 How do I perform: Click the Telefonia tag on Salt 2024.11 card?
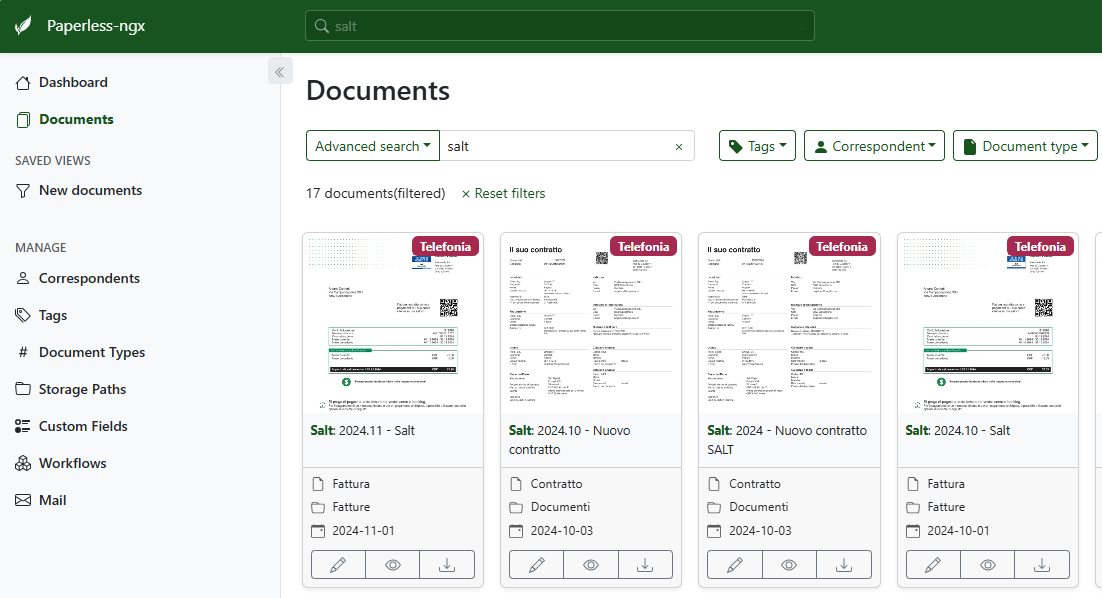pyautogui.click(x=446, y=247)
